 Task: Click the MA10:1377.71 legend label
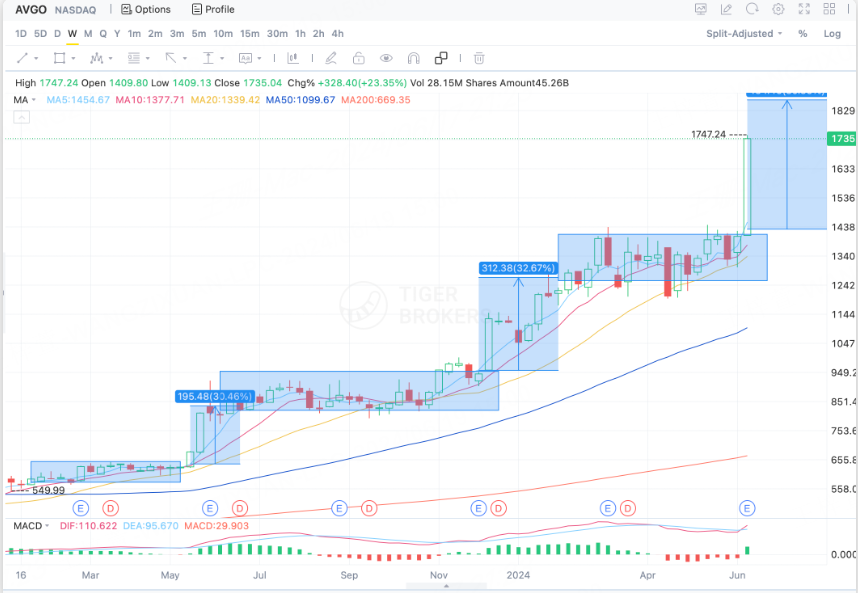tap(150, 100)
